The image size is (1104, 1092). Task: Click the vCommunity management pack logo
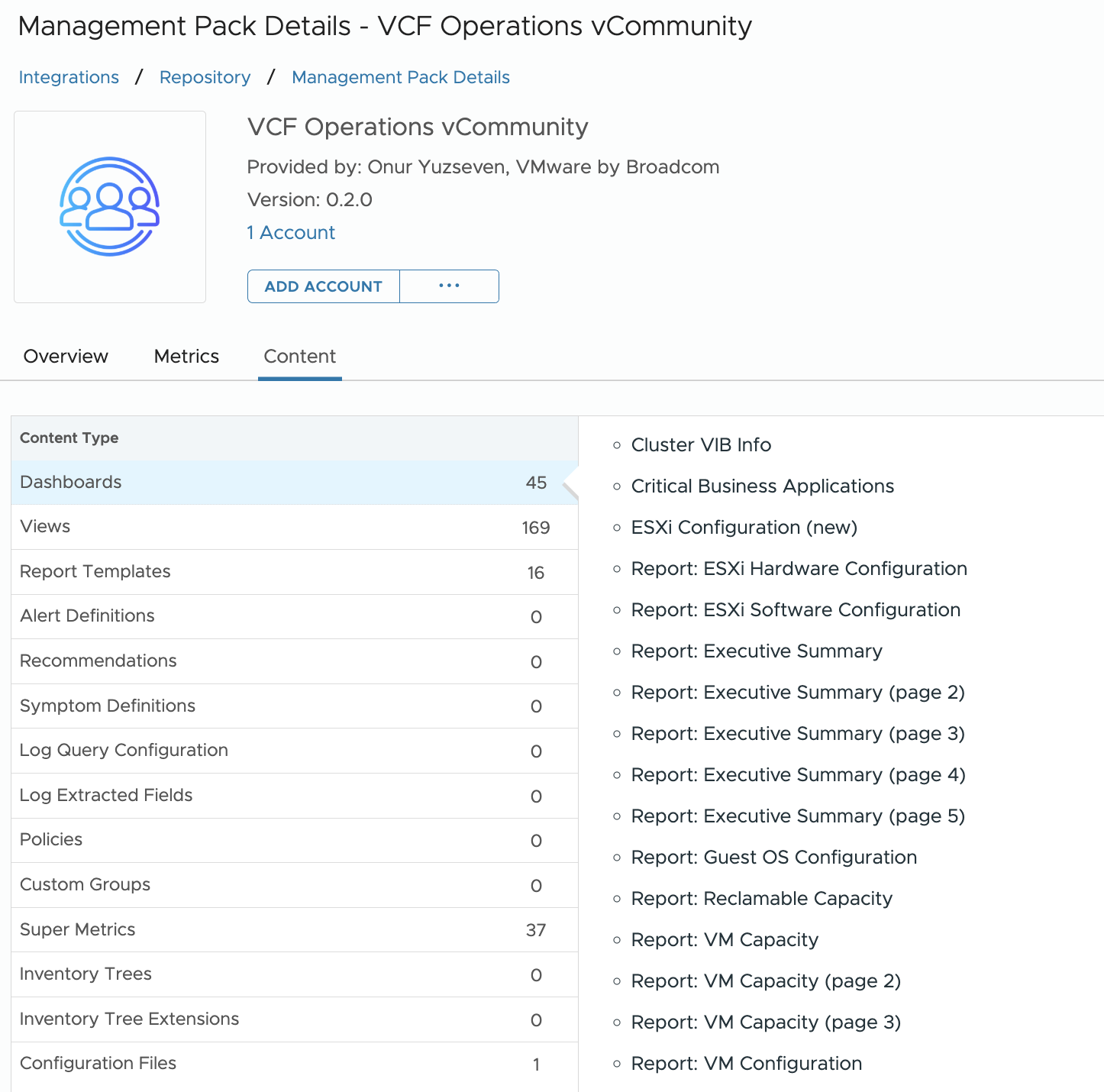pyautogui.click(x=110, y=206)
